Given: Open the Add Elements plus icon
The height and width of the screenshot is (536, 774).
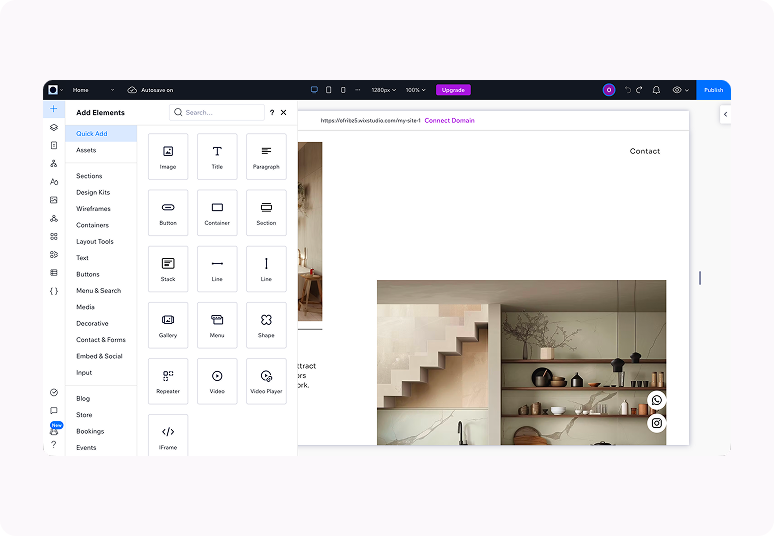Looking at the screenshot, I should (53, 109).
